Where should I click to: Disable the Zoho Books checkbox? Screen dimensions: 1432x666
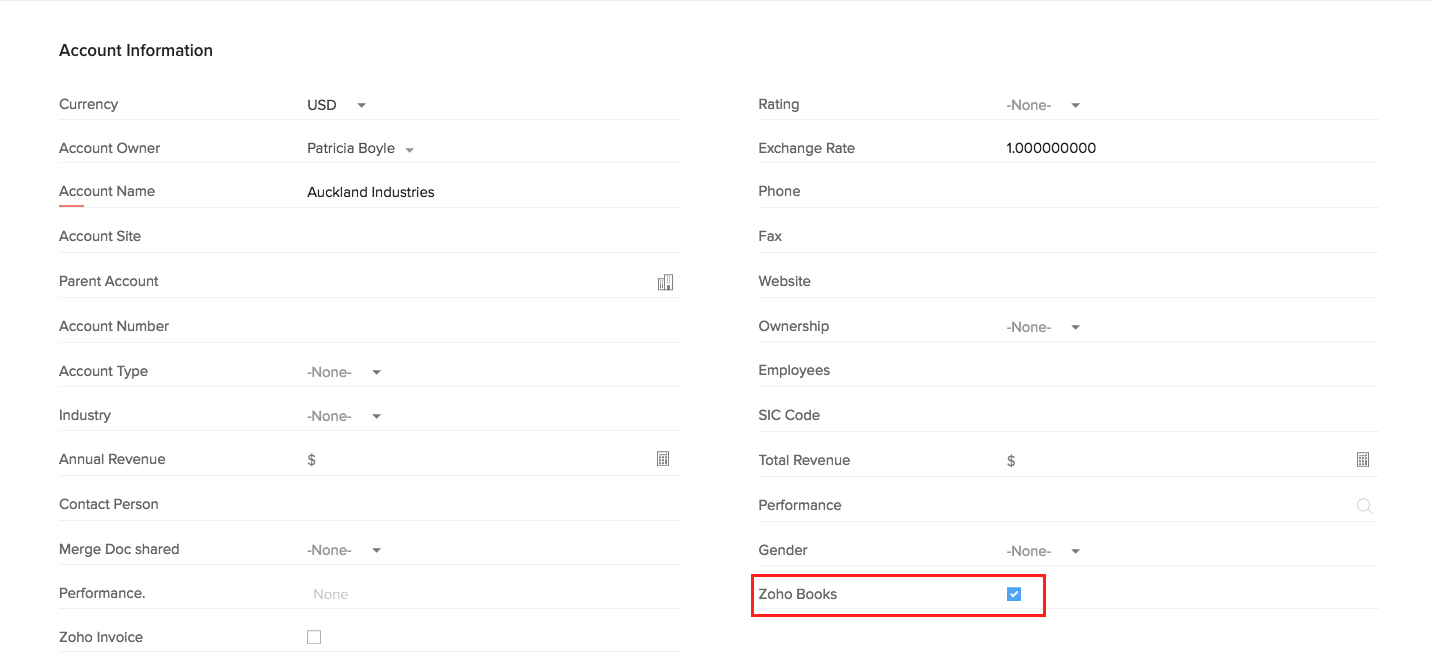(1013, 593)
